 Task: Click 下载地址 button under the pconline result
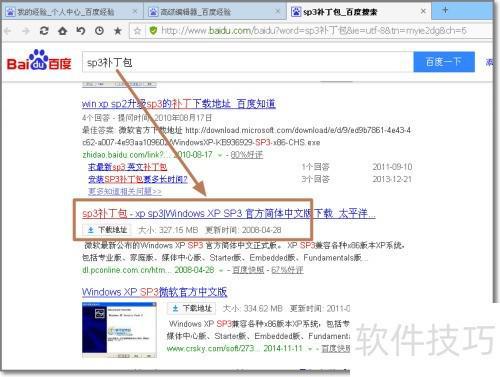(x=107, y=230)
